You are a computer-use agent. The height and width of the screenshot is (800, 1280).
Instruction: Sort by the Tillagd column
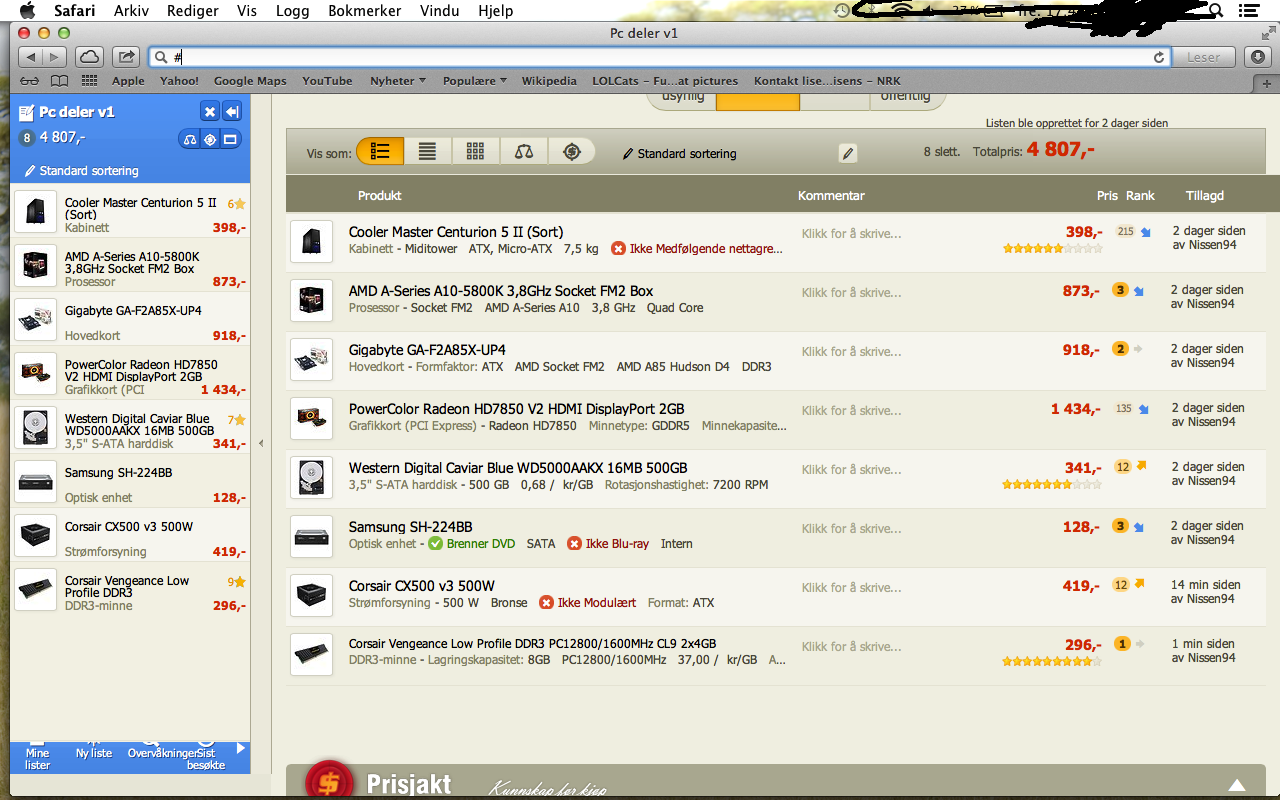1205,196
